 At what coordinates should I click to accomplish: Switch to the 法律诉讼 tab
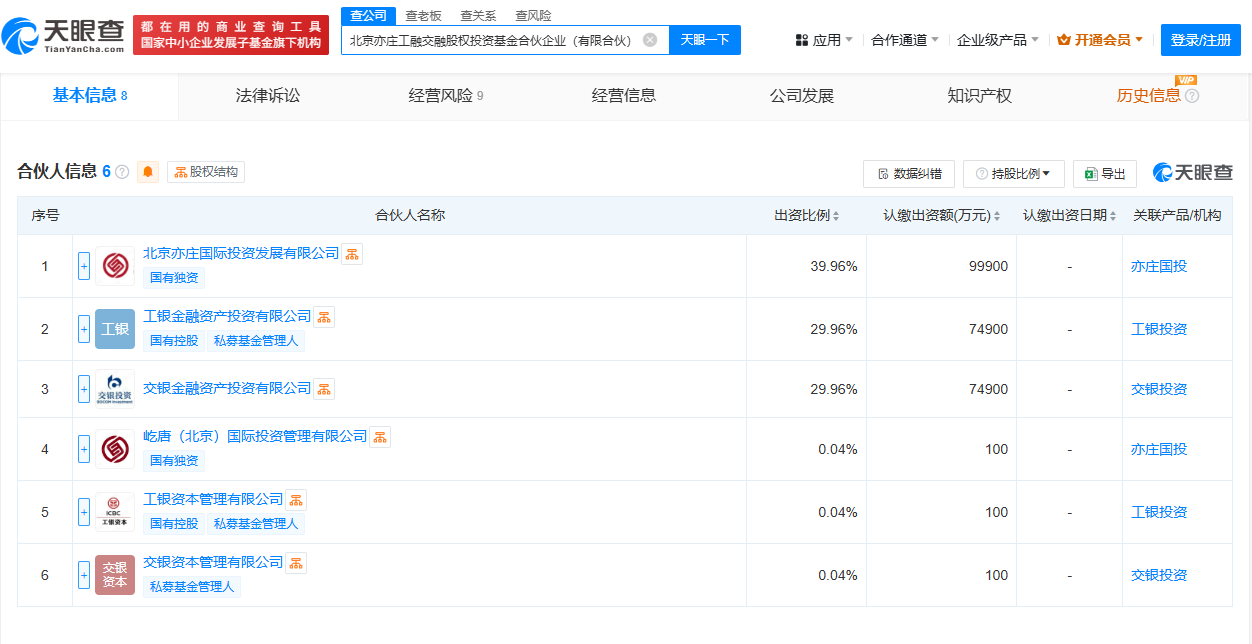point(268,96)
